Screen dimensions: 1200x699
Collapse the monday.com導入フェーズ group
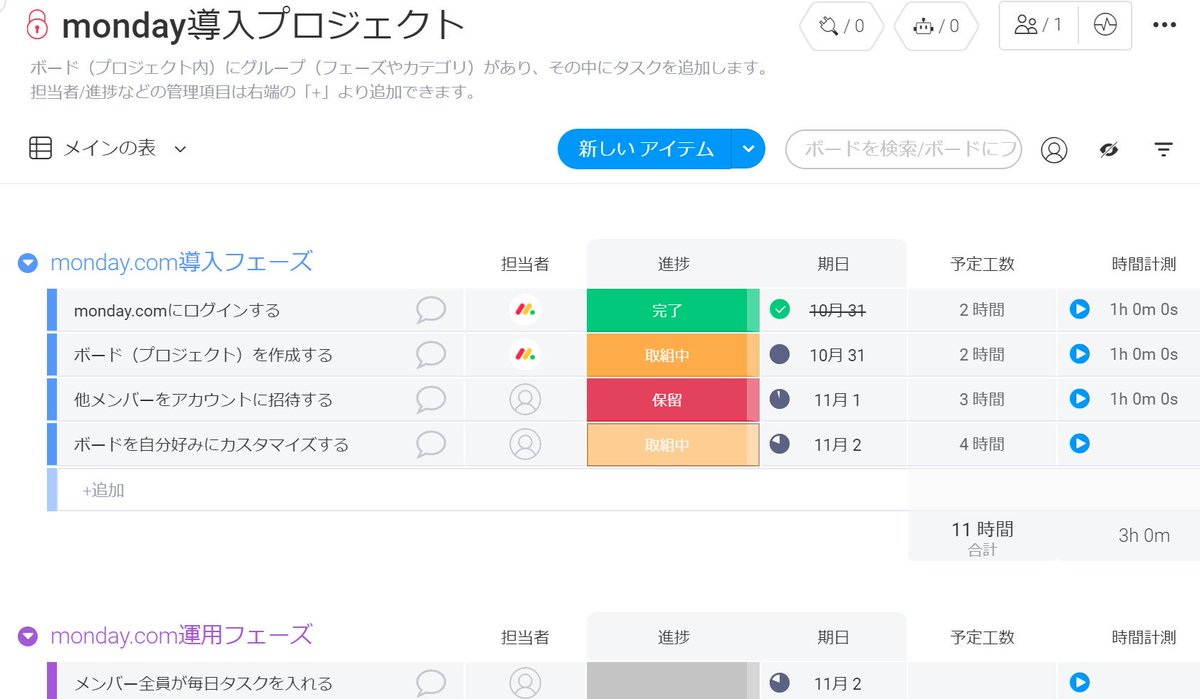point(28,263)
